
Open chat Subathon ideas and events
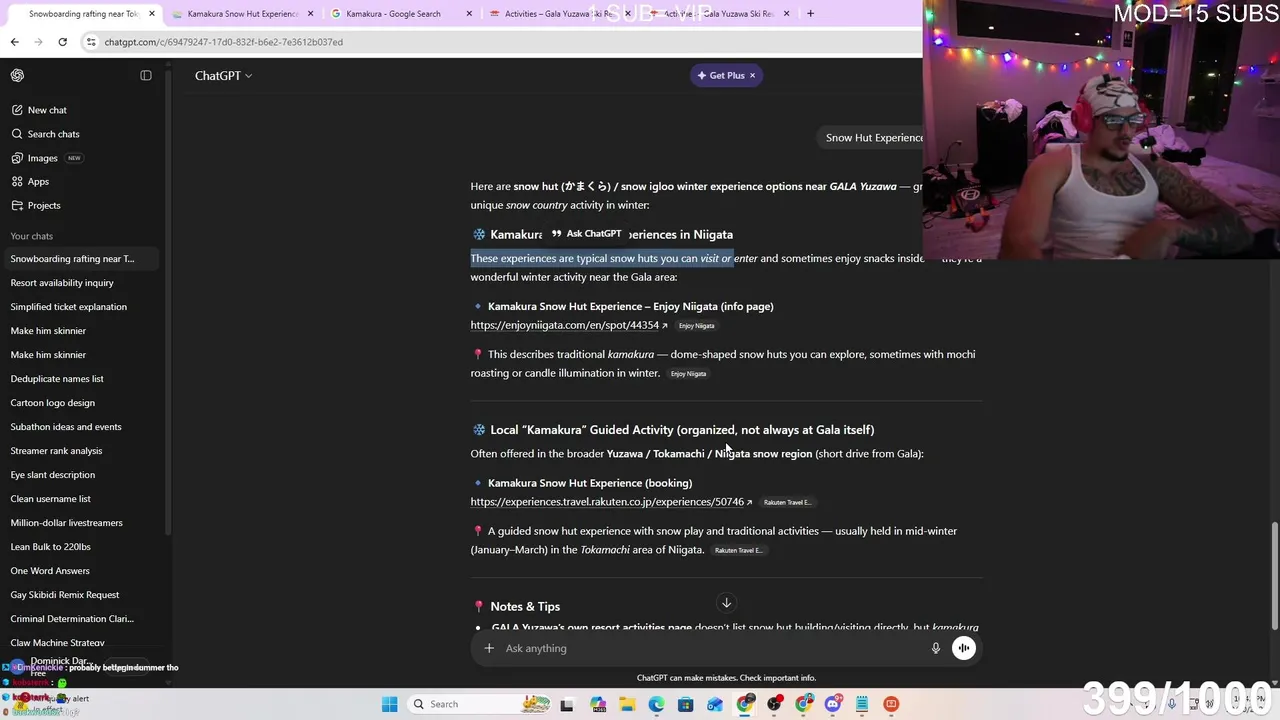coord(81,427)
